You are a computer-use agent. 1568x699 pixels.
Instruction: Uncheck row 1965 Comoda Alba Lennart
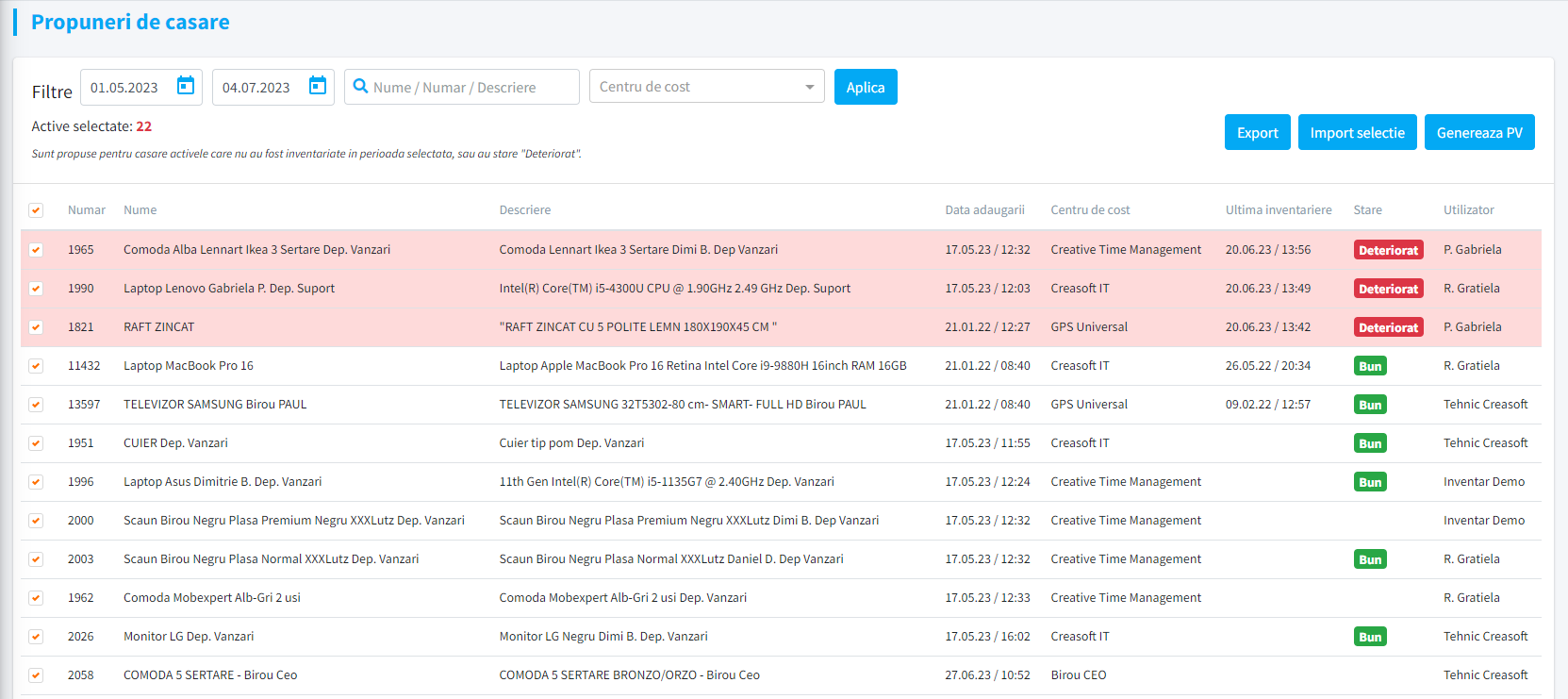click(x=36, y=250)
